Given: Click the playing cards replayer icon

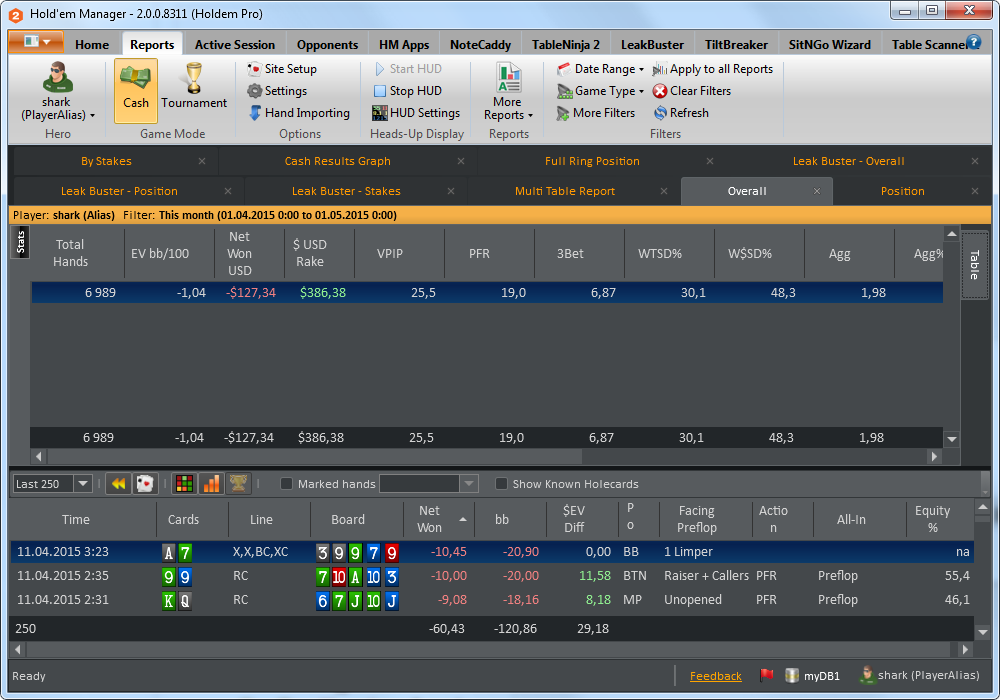Looking at the screenshot, I should click(x=145, y=484).
